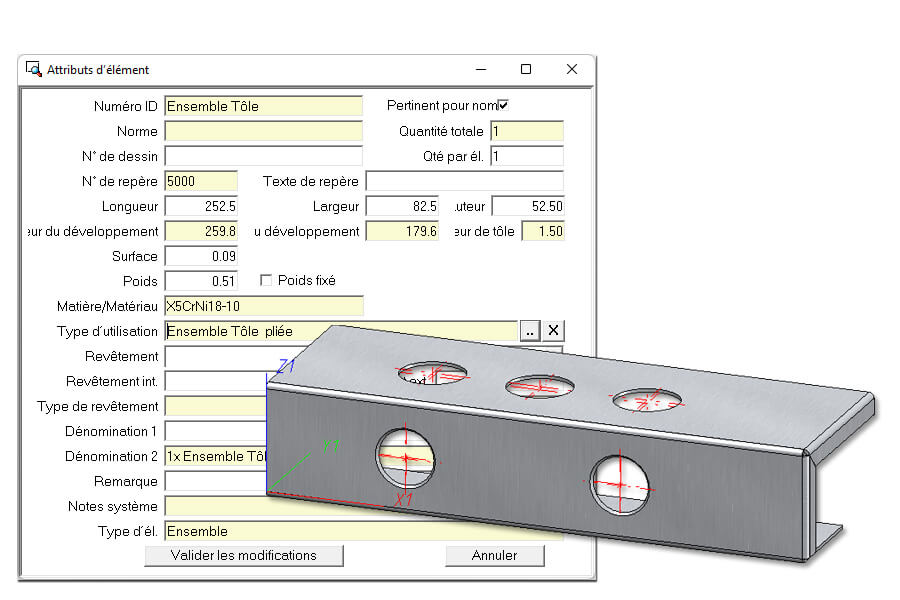The width and height of the screenshot is (900, 600).
Task: Click Valider les modifications button
Action: pyautogui.click(x=244, y=556)
